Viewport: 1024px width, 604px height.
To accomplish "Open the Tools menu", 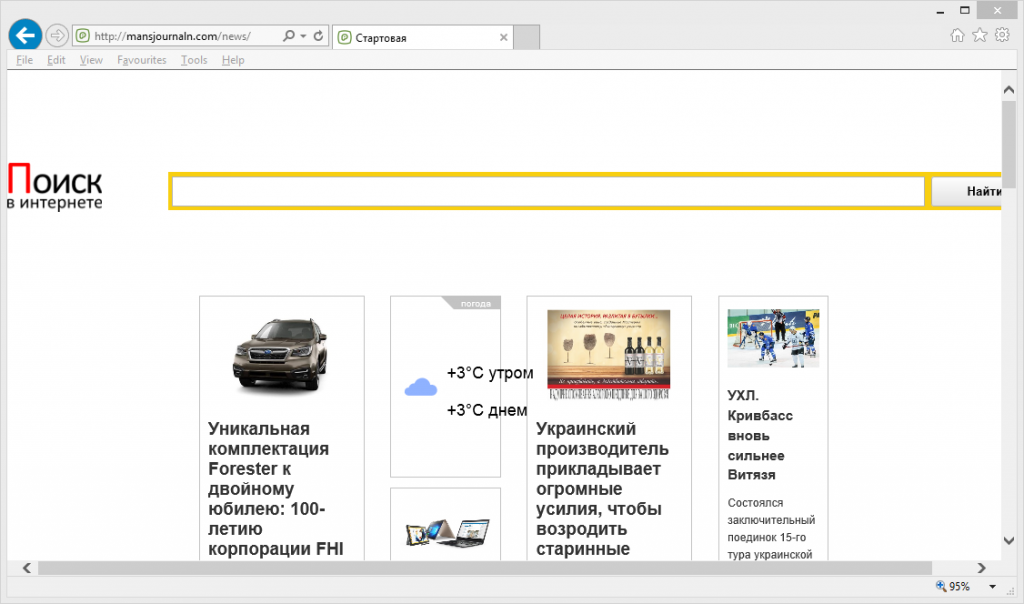I will click(194, 60).
